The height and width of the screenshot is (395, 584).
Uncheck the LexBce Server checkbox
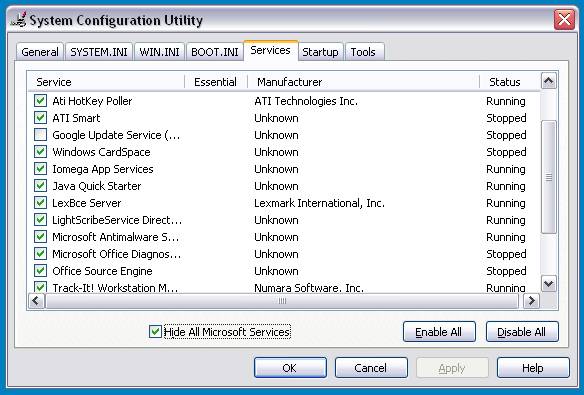click(40, 203)
